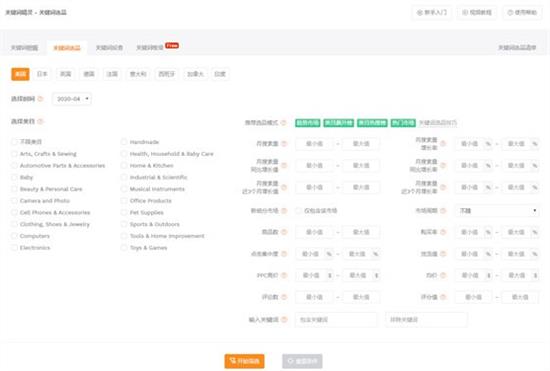The image size is (550, 371).
Task: Open help icon beside 商品数 label
Action: click(x=284, y=232)
